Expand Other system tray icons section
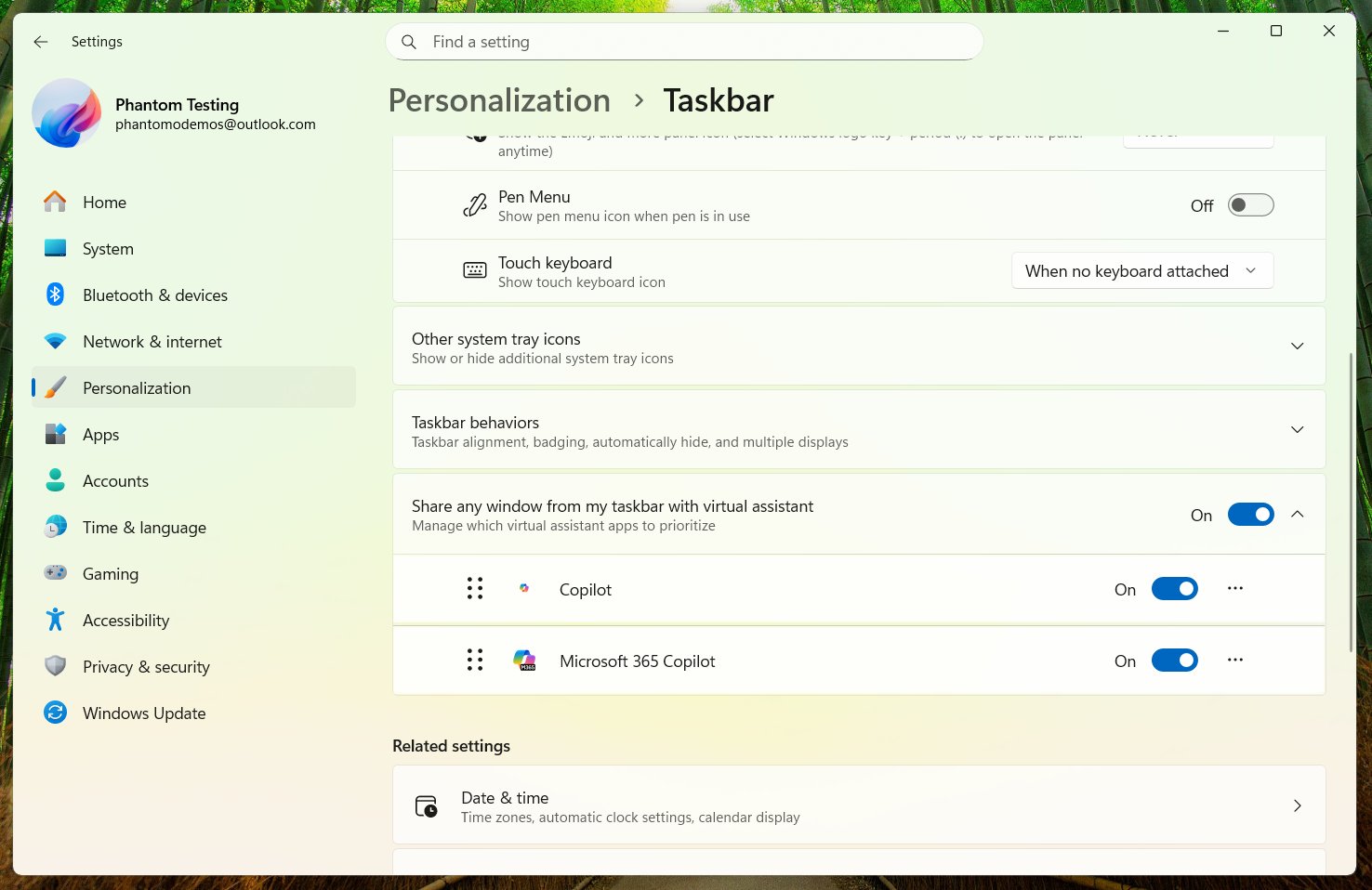Viewport: 1372px width, 890px height. point(1297,346)
